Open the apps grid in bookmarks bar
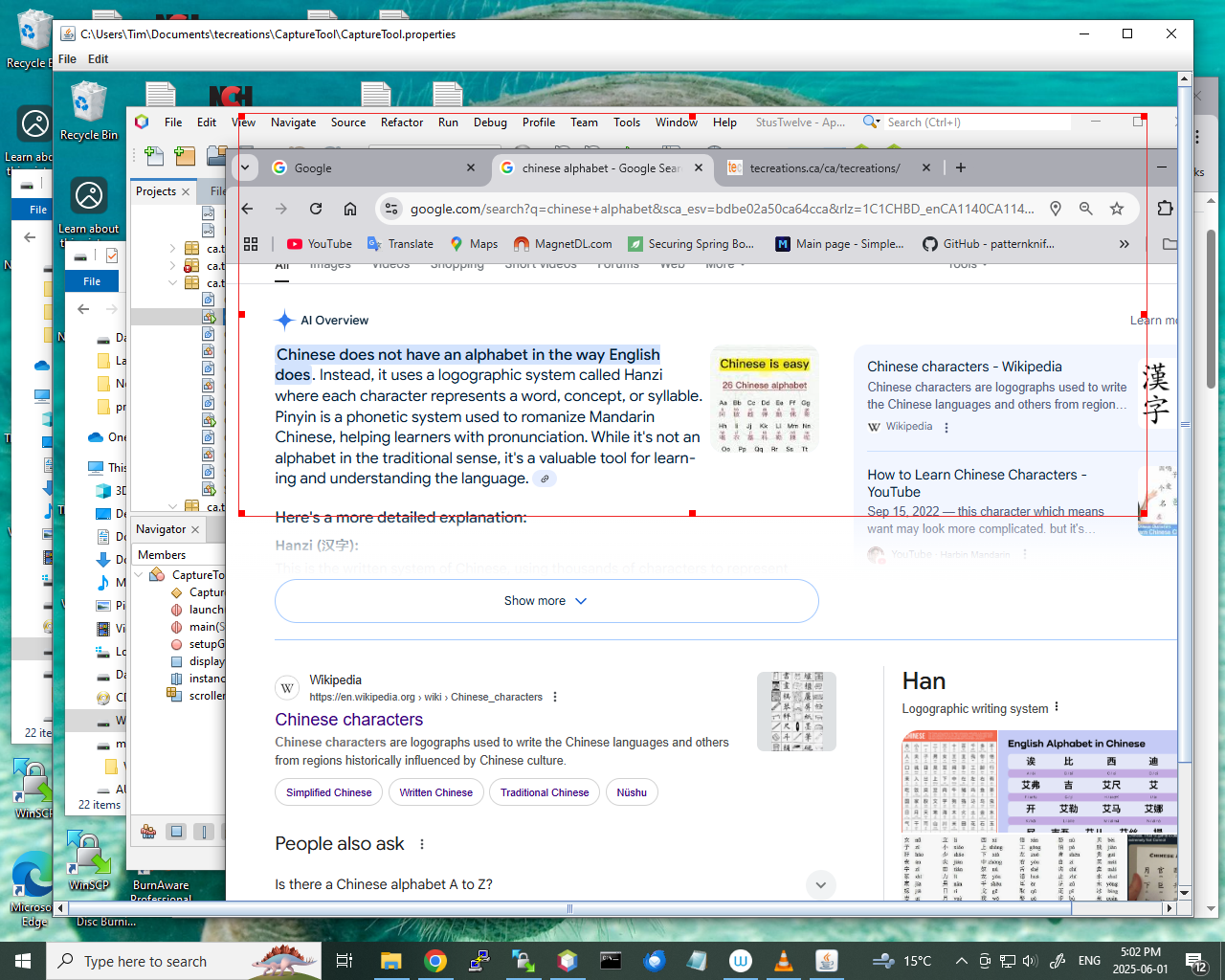Image resolution: width=1225 pixels, height=980 pixels. 251,244
